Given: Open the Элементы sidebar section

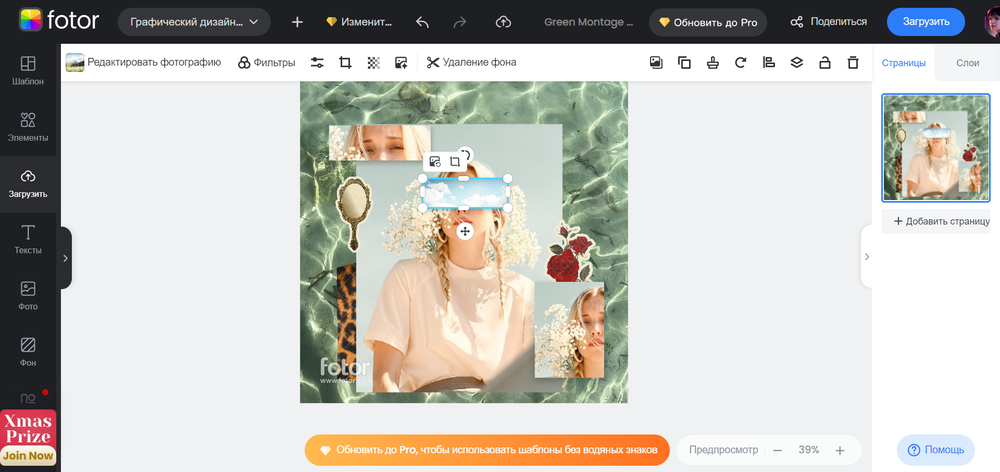Looking at the screenshot, I should (28, 127).
